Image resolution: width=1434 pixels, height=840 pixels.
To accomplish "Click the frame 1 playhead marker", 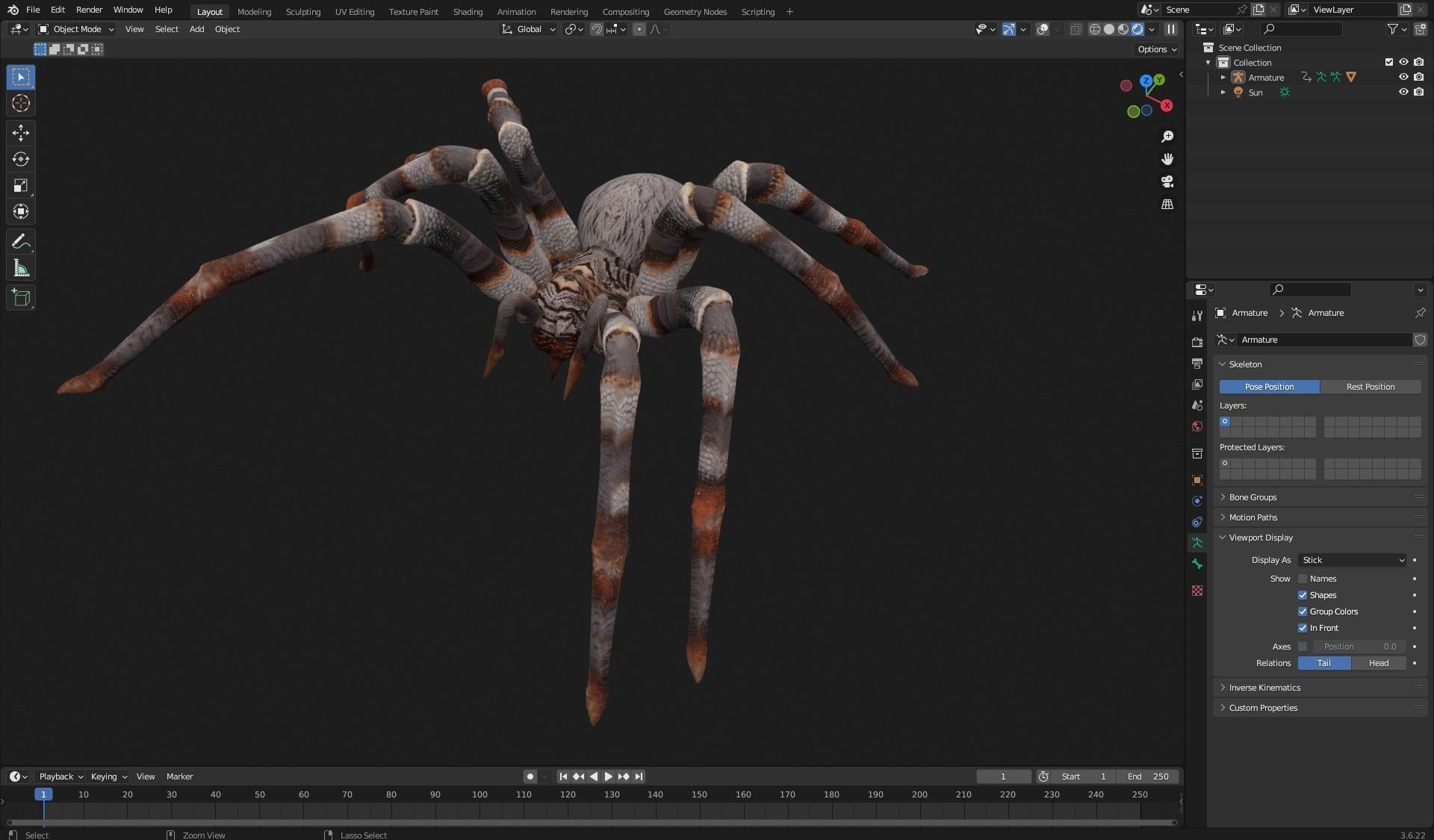I will coord(43,794).
